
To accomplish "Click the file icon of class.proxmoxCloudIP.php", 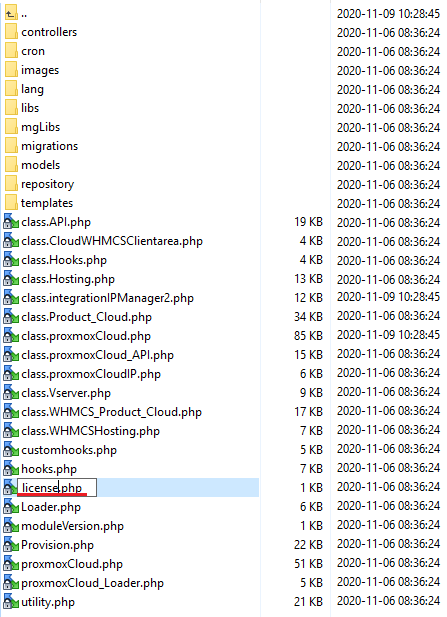I will click(11, 373).
